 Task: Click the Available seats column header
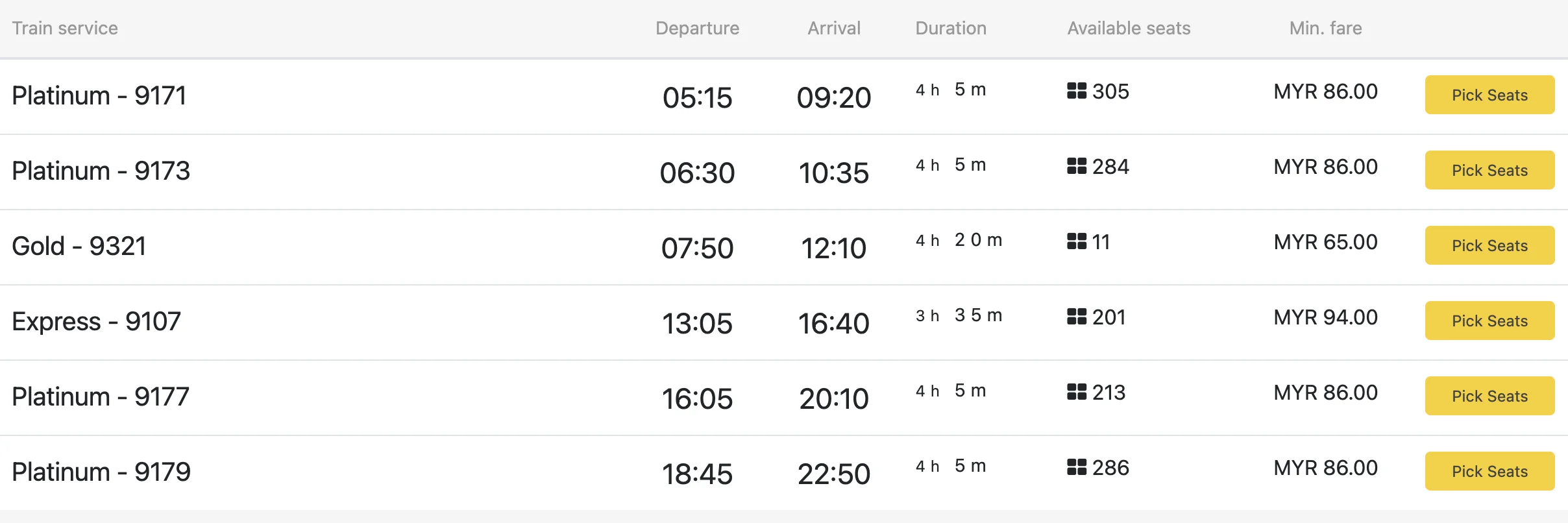point(1129,29)
